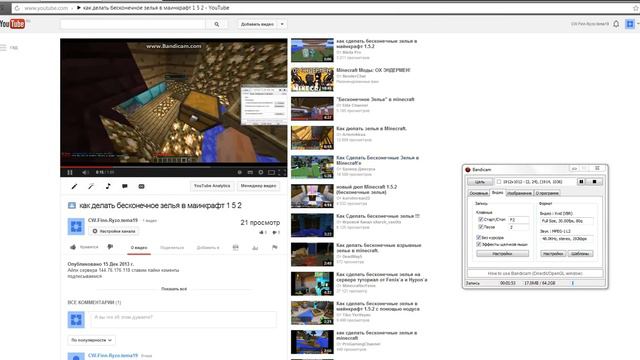640x360 pixels.
Task: Expand description with Показать все
Action: coord(174,289)
